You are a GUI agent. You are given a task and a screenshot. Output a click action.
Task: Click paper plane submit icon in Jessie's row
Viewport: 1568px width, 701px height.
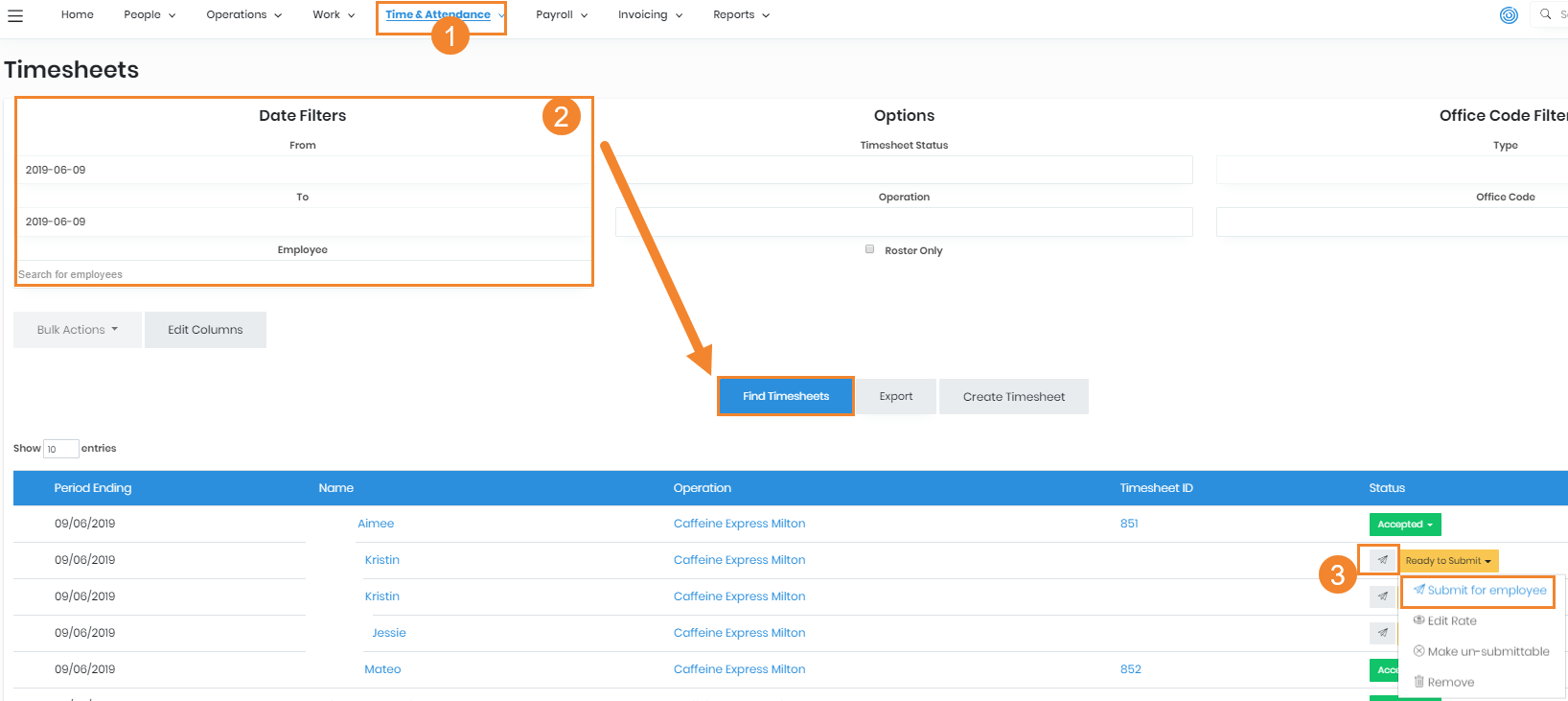(x=1382, y=633)
